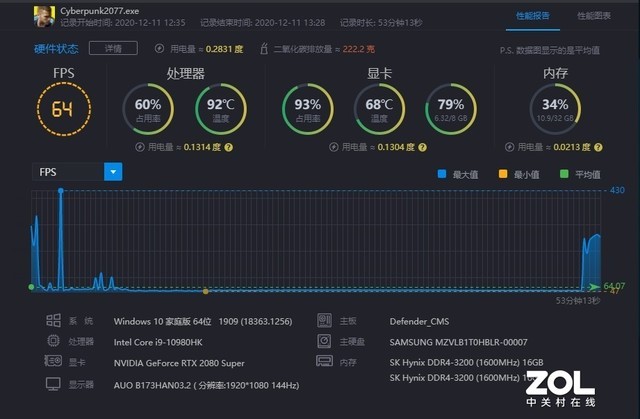Screen dimensions: 640x419
Task: Click the Windows system icon in specs
Action: [x=53, y=321]
